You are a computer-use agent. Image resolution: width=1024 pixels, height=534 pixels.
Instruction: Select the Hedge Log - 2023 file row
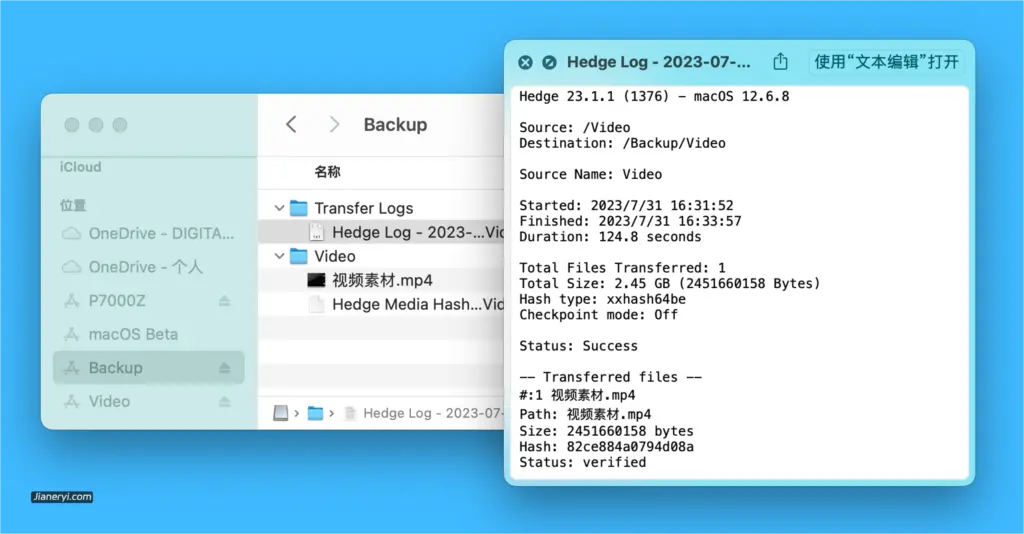click(x=381, y=232)
